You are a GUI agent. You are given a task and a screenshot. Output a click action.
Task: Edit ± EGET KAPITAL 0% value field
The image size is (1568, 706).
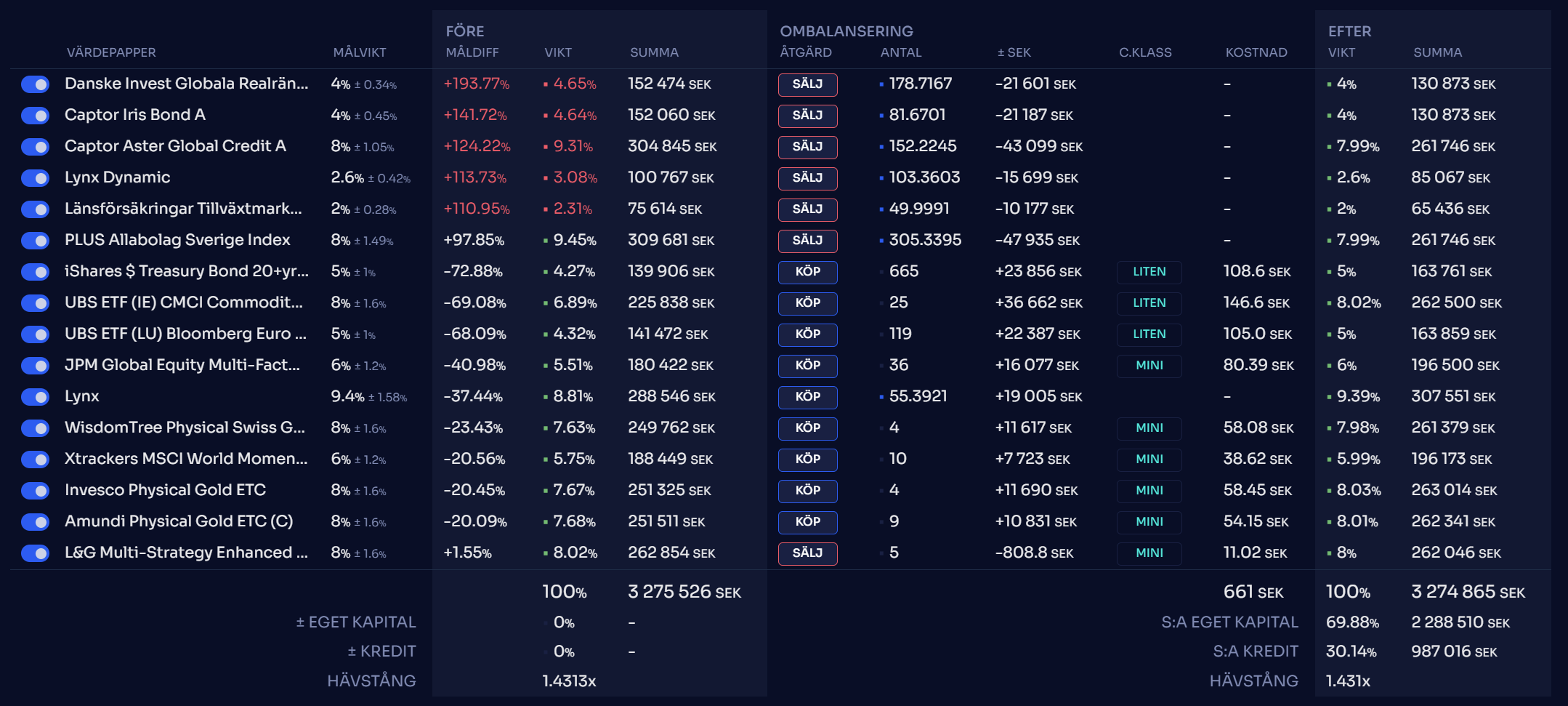[x=563, y=622]
